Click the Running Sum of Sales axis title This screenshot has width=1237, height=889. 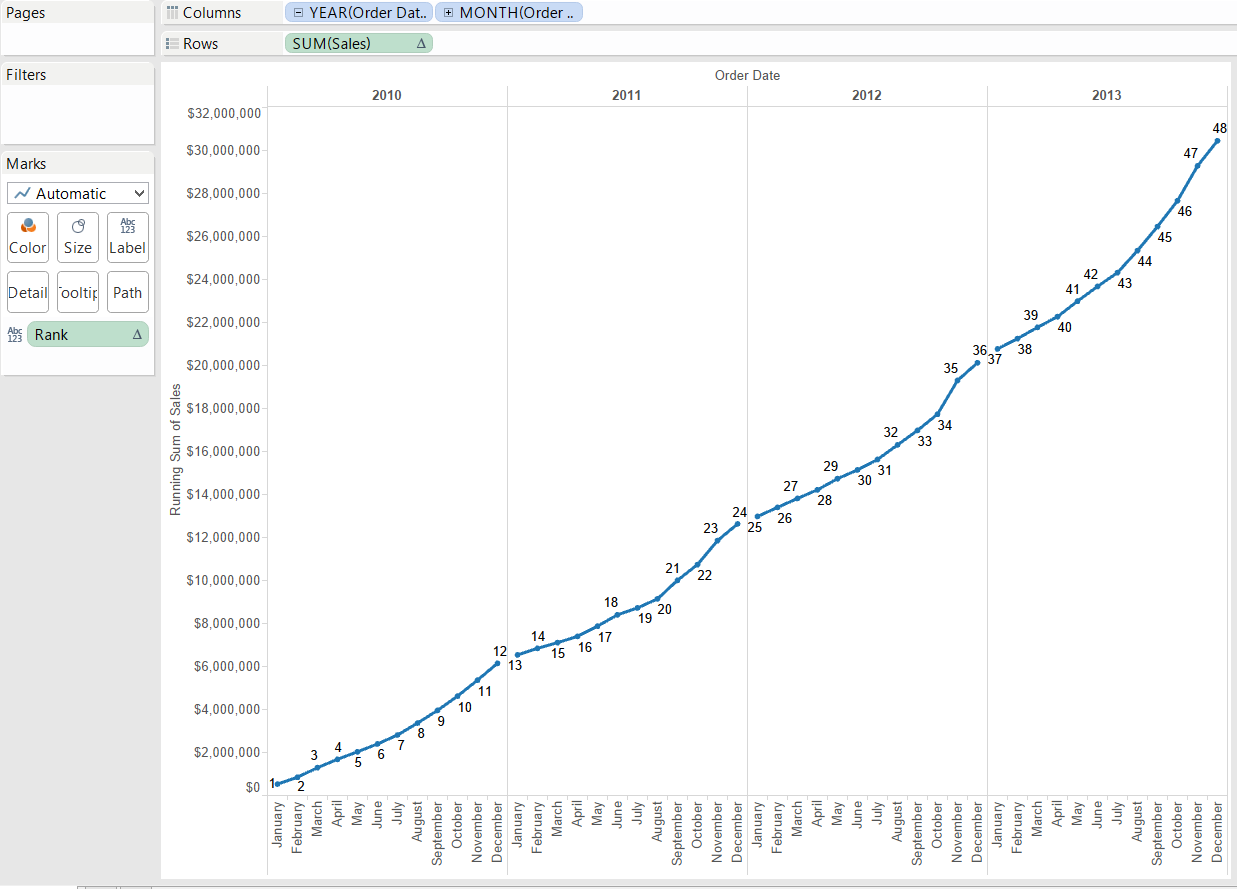click(x=176, y=449)
